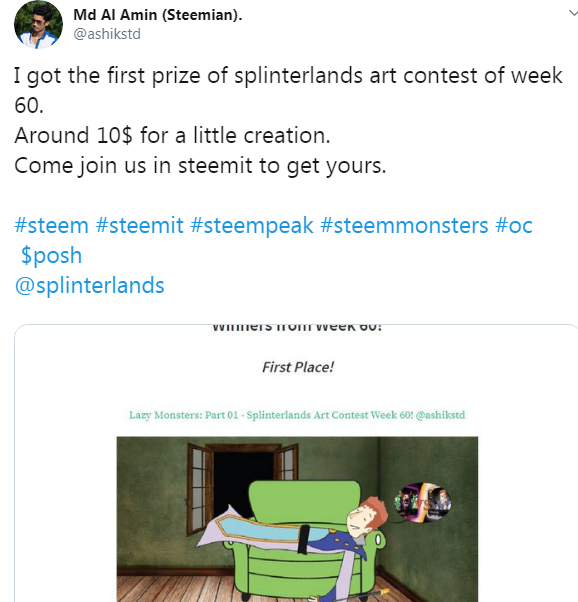This screenshot has height=602, width=578.
Task: Click the dream bubble beside the character
Action: [422, 502]
